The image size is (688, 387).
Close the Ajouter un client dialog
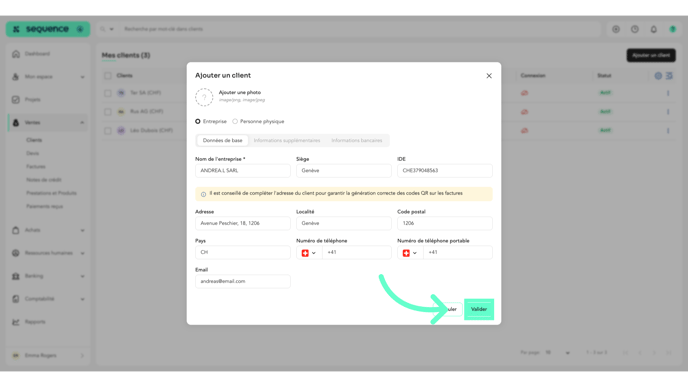[x=489, y=76]
